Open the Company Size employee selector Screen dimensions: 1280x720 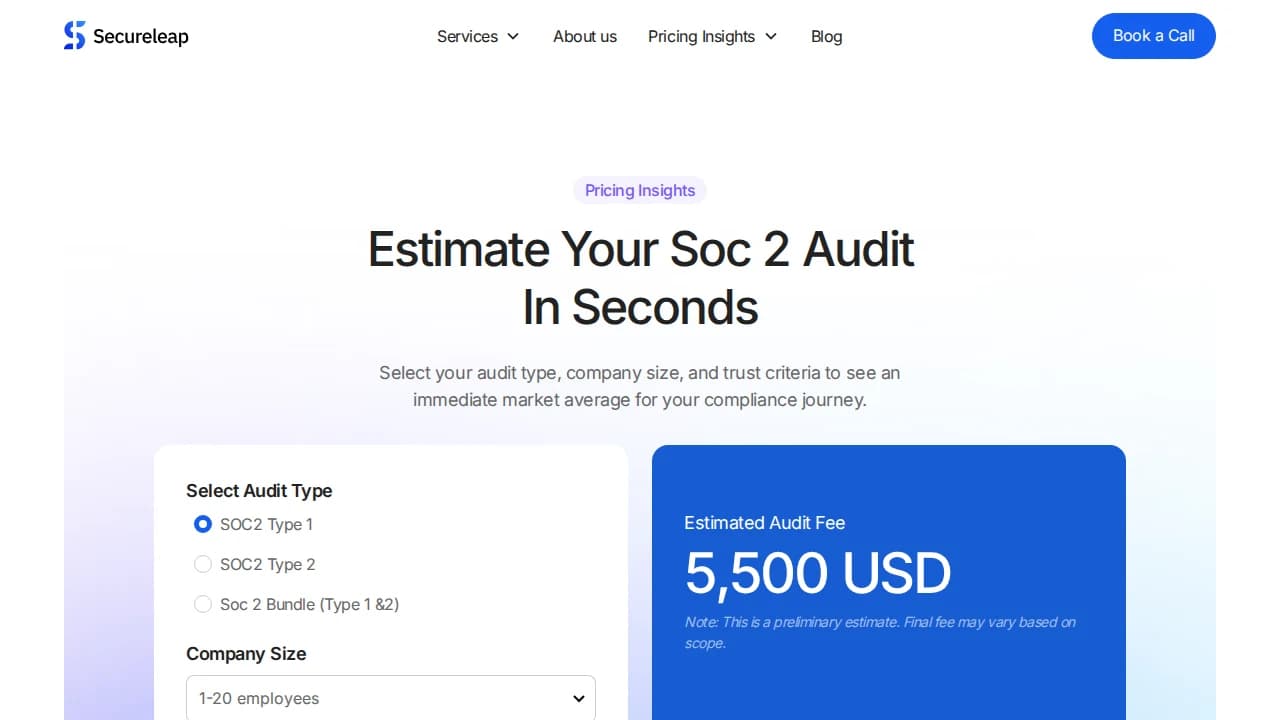pos(390,698)
